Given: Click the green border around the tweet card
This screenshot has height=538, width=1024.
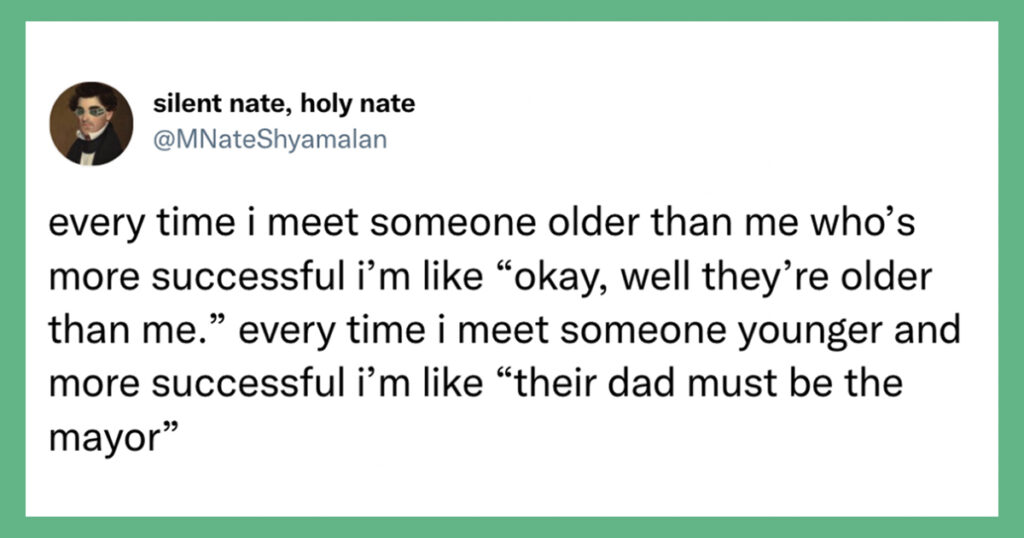Looking at the screenshot, I should 512,10.
